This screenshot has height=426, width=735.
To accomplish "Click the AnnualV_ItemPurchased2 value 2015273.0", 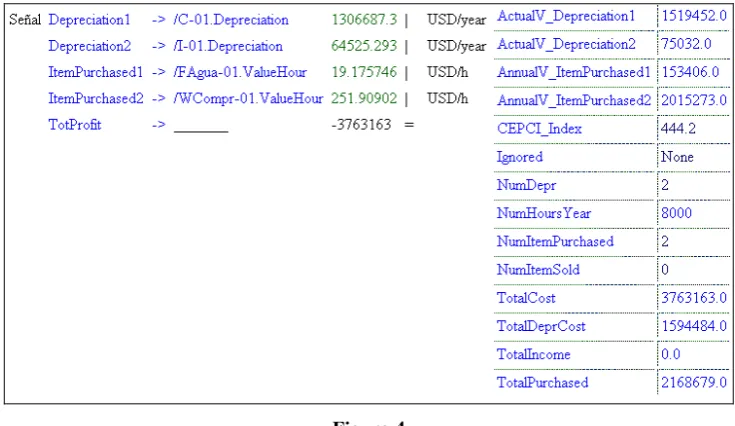I will 694,101.
